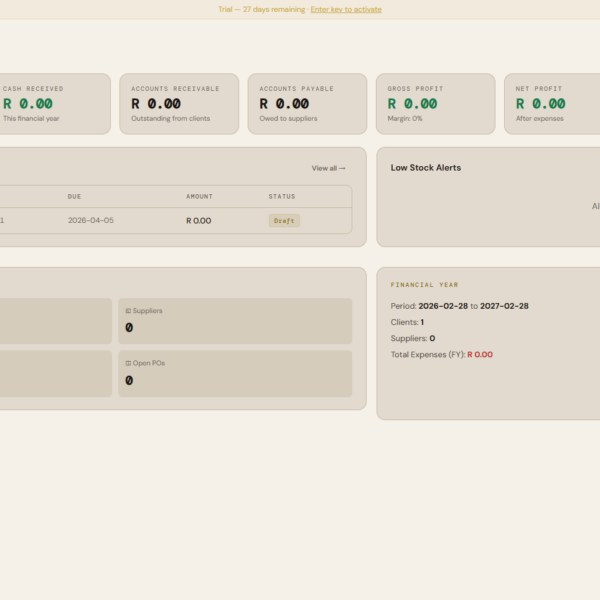Image resolution: width=600 pixels, height=600 pixels.
Task: Click 'This financial year' text
Action: (31, 119)
